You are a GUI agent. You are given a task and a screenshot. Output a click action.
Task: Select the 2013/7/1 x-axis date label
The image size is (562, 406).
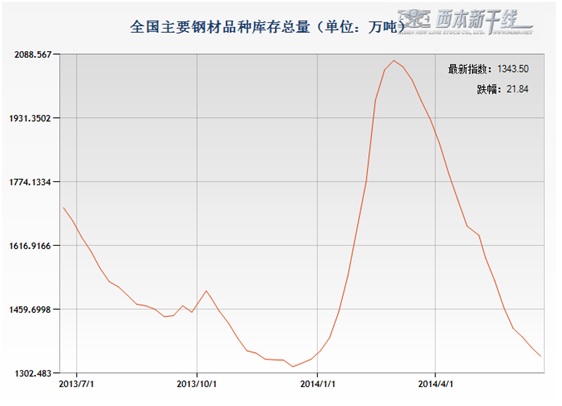[x=76, y=384]
